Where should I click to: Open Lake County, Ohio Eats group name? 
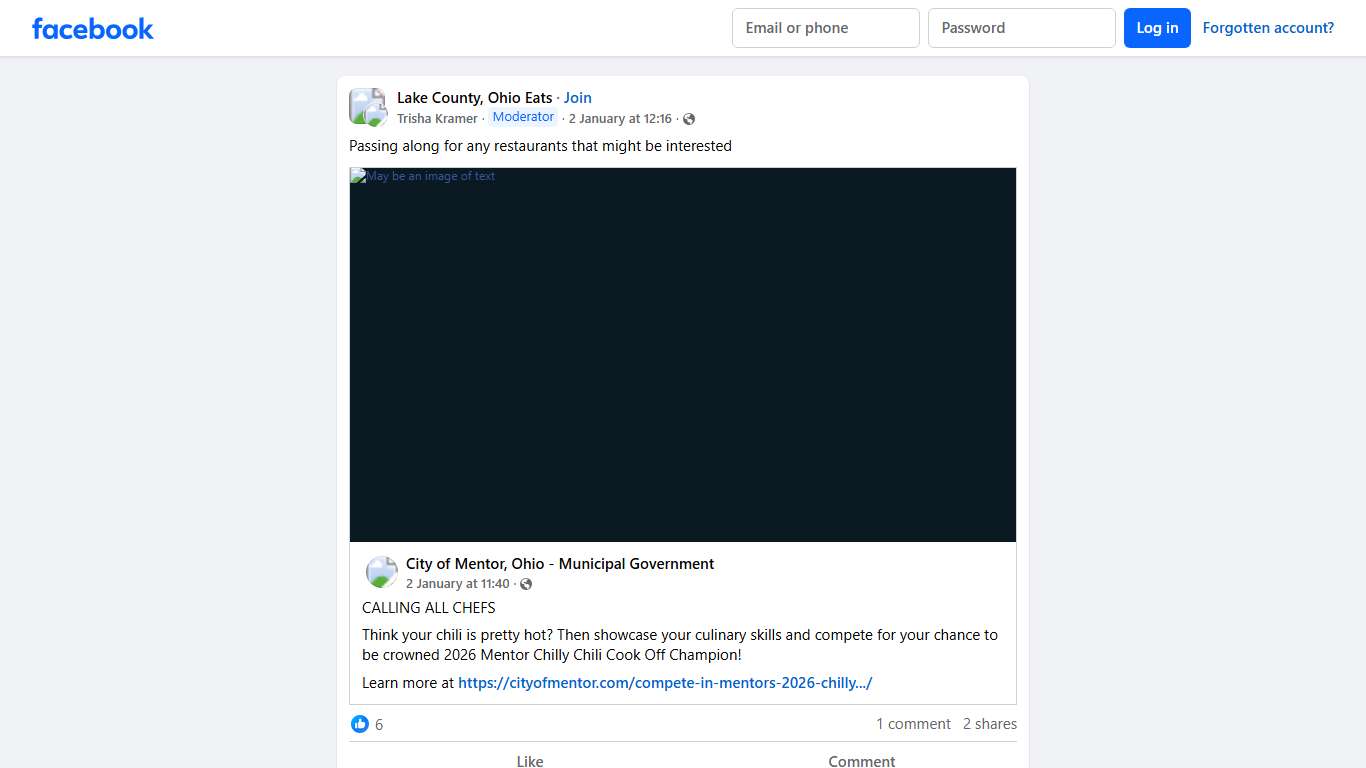474,98
